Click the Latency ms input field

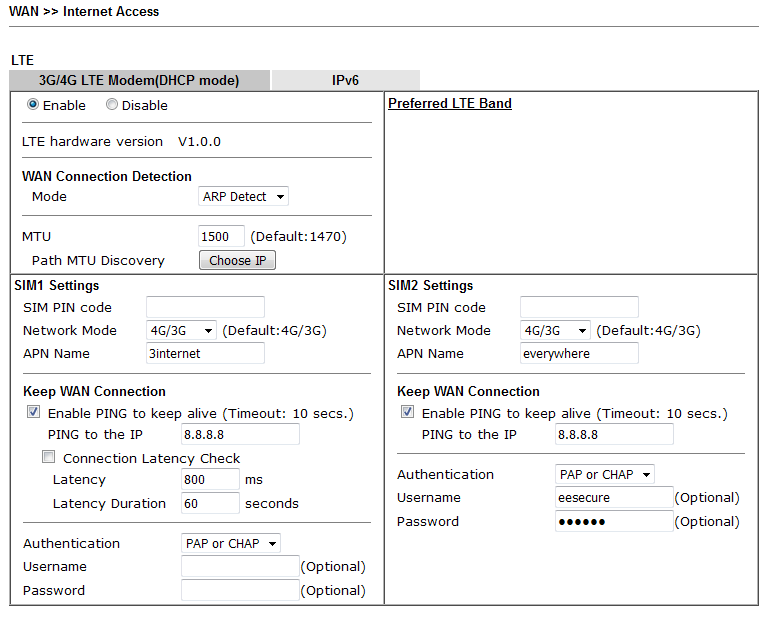tap(210, 480)
